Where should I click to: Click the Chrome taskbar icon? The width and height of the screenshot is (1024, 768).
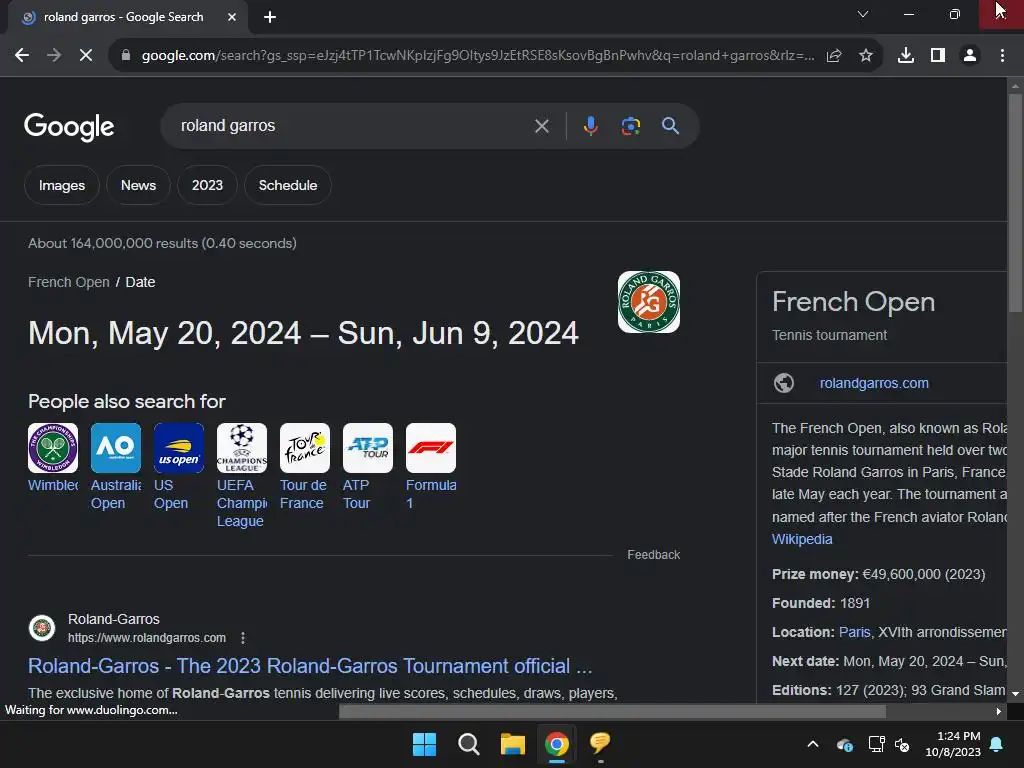click(556, 744)
